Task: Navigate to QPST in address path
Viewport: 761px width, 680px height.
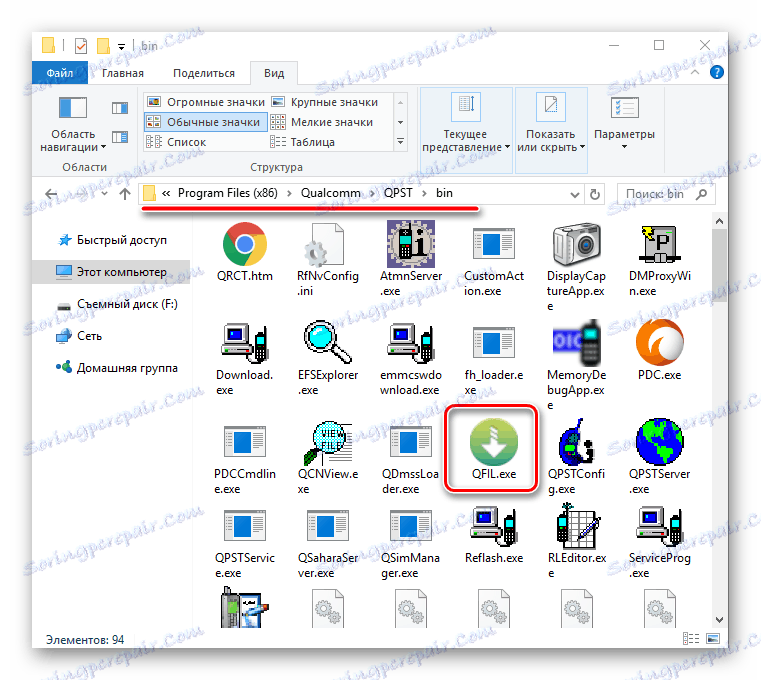Action: [398, 193]
